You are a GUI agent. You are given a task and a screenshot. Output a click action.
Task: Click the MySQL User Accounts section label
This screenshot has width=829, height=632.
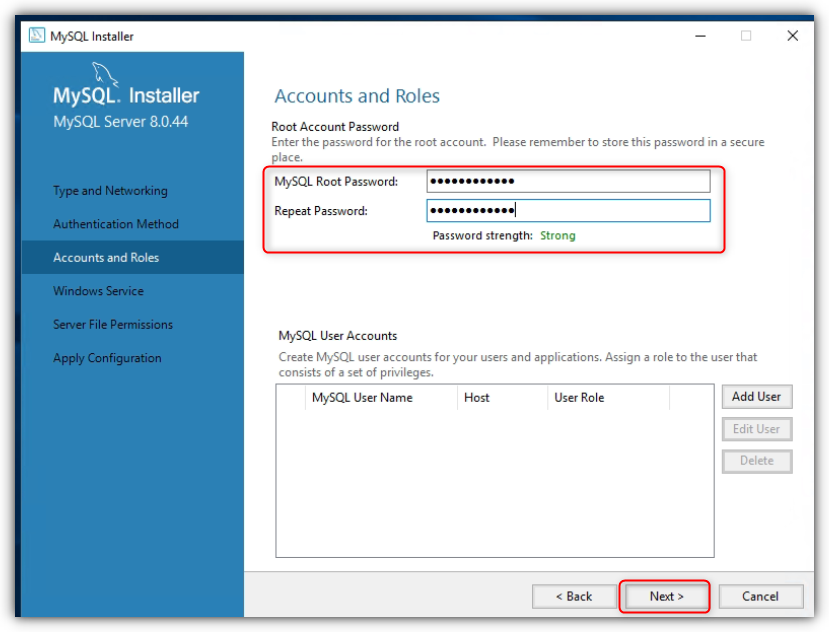338,336
